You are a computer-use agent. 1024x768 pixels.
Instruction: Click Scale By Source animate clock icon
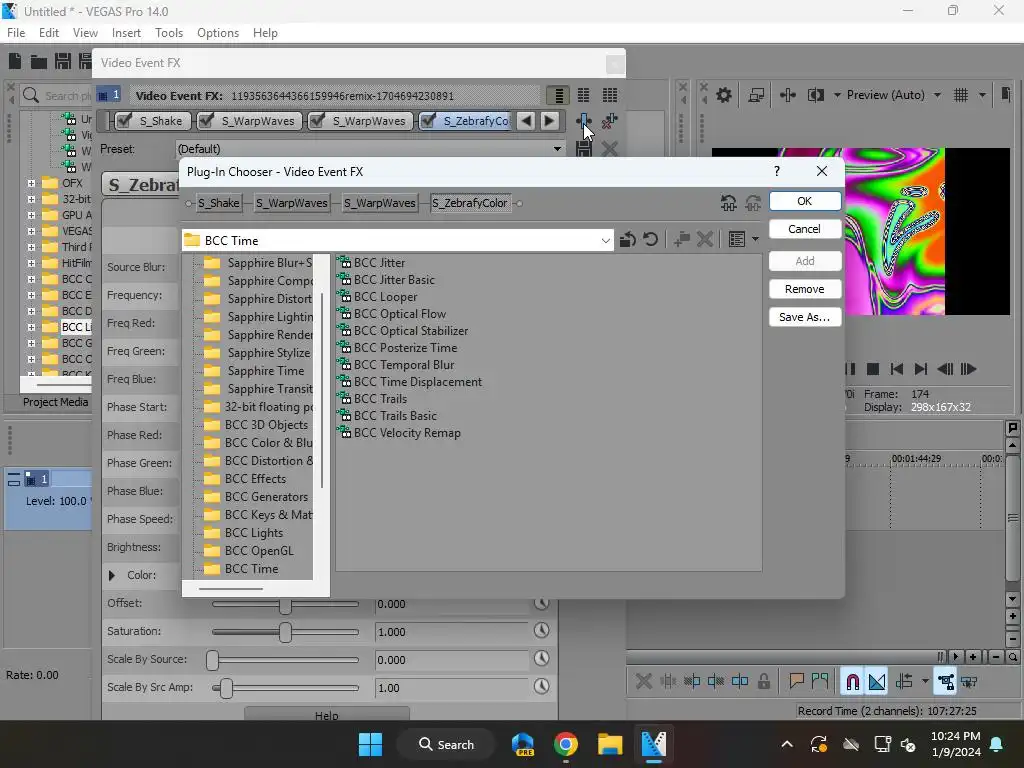pyautogui.click(x=541, y=658)
